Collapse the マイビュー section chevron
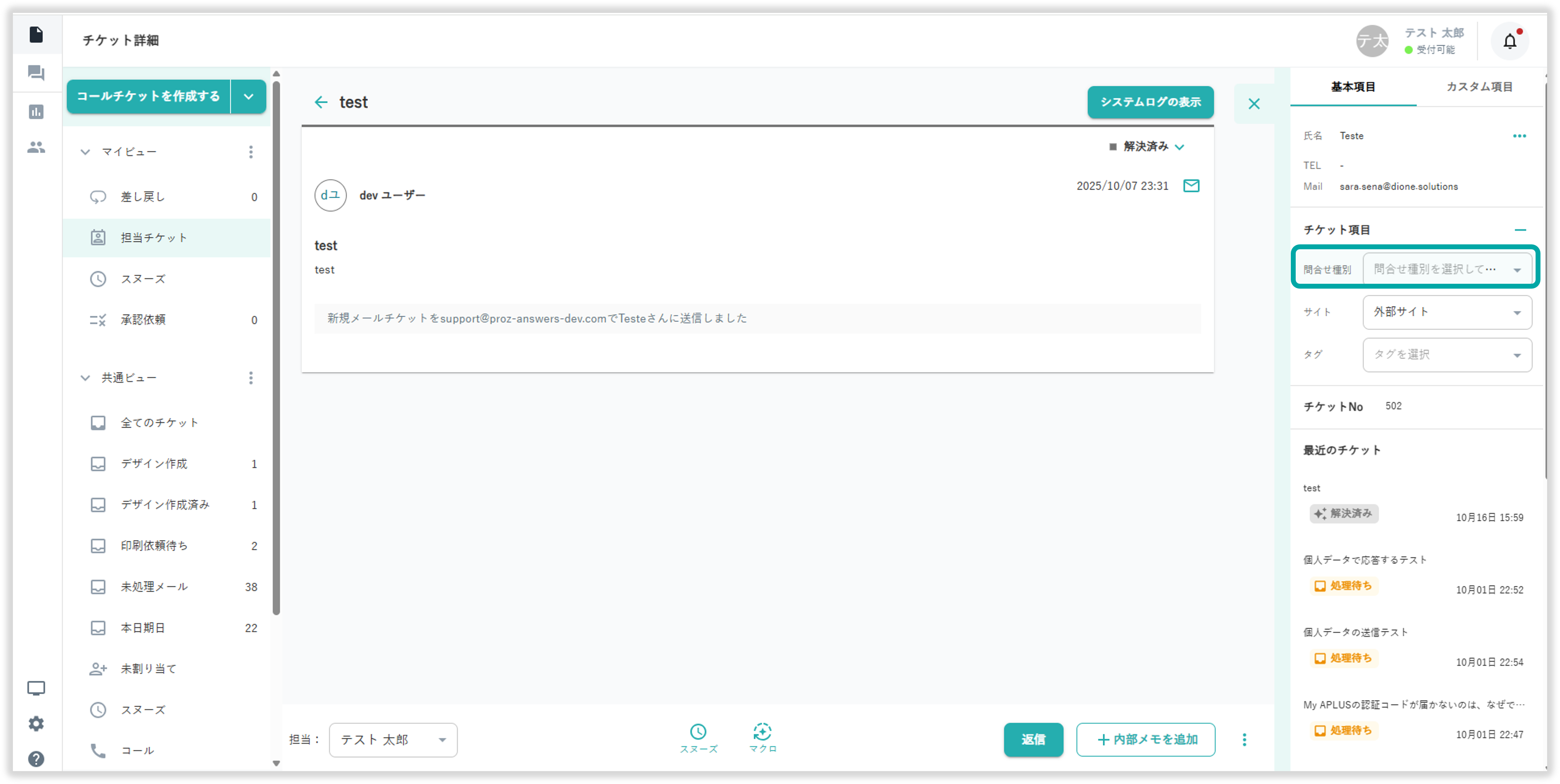 85,152
